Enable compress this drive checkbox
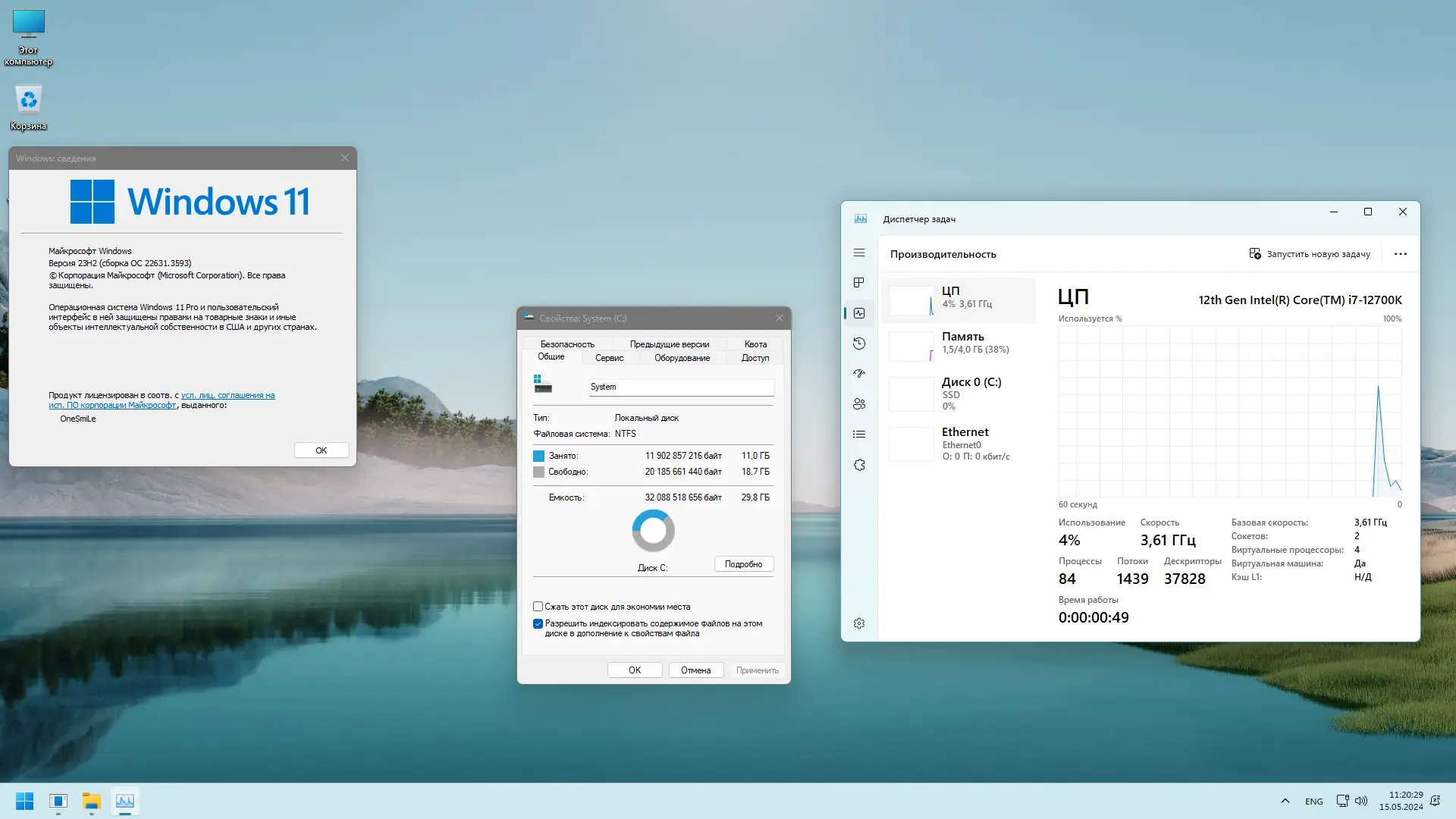1456x819 pixels. 538,607
